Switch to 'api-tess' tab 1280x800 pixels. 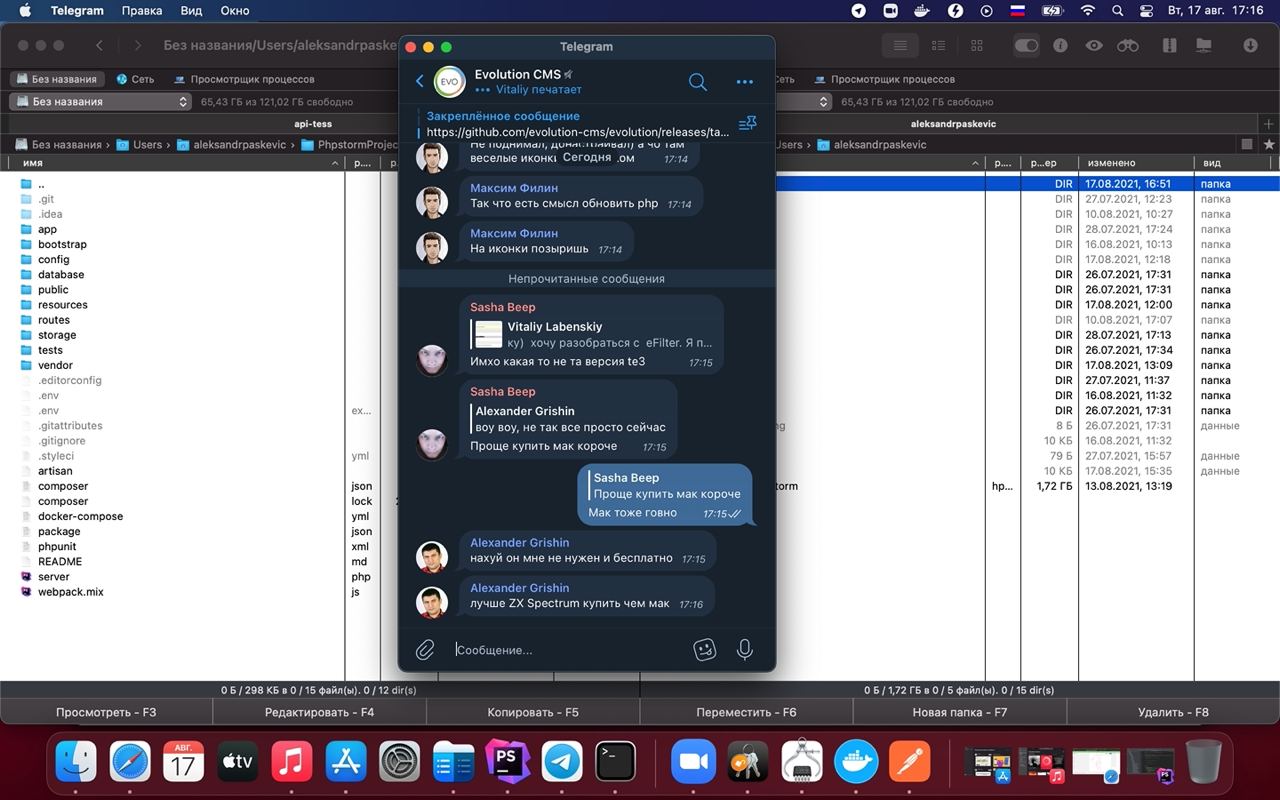313,124
